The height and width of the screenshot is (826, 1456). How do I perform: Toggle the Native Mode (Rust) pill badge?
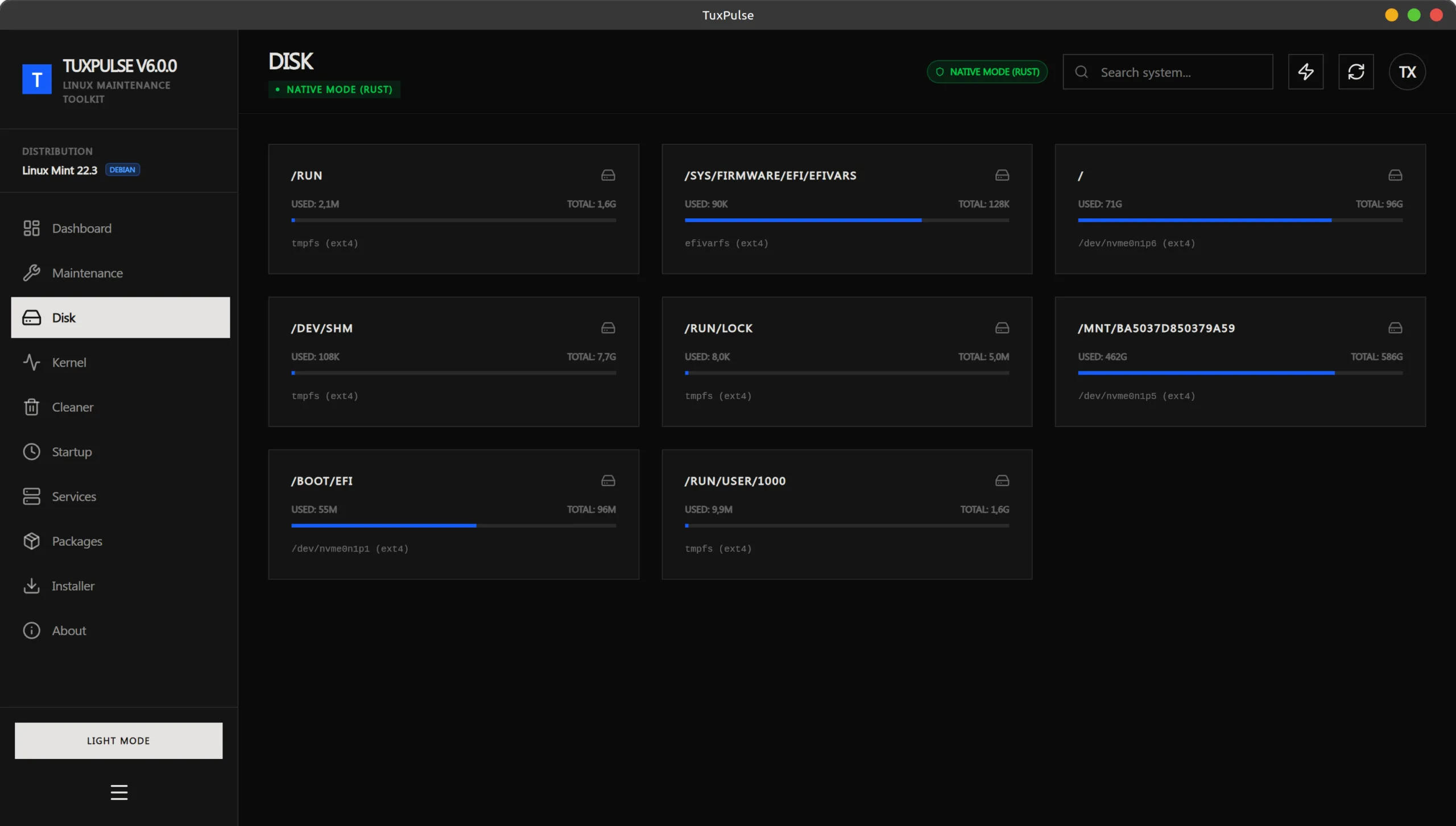[987, 72]
